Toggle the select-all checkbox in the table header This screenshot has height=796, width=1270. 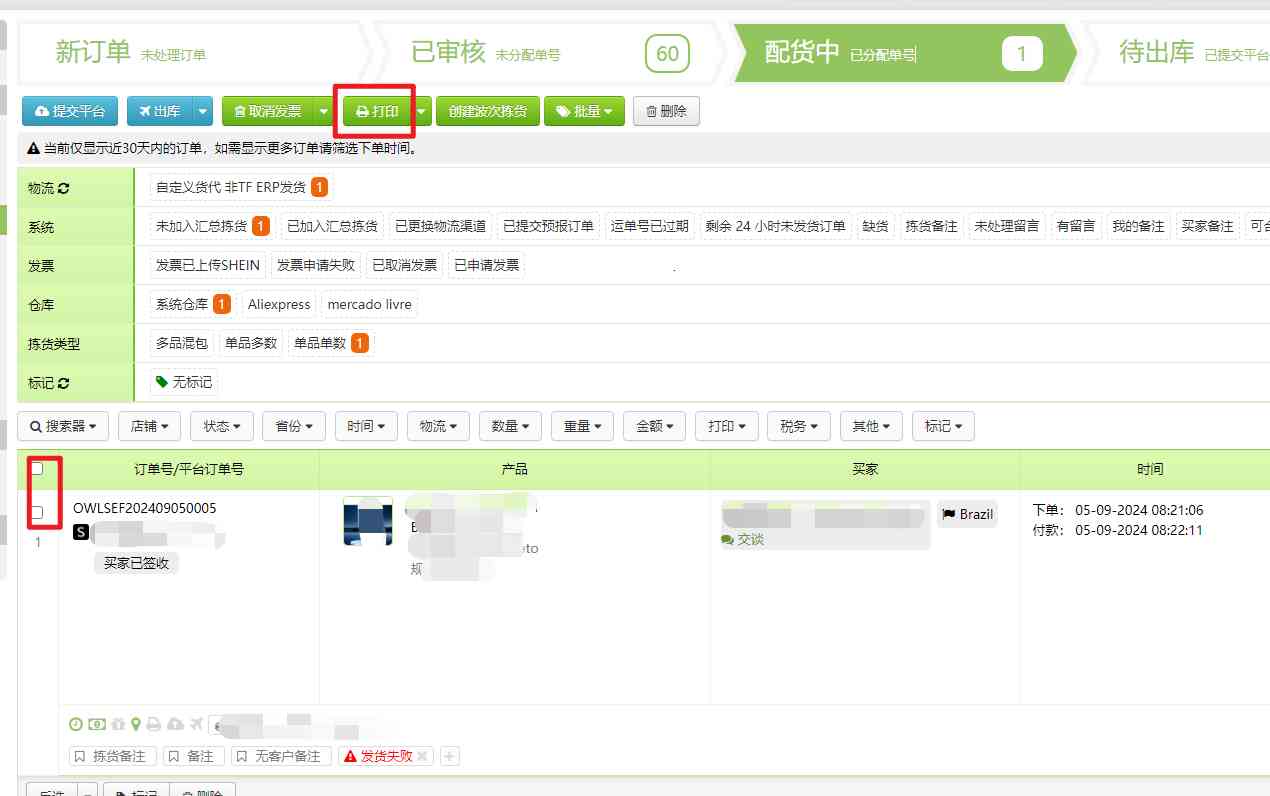(37, 468)
